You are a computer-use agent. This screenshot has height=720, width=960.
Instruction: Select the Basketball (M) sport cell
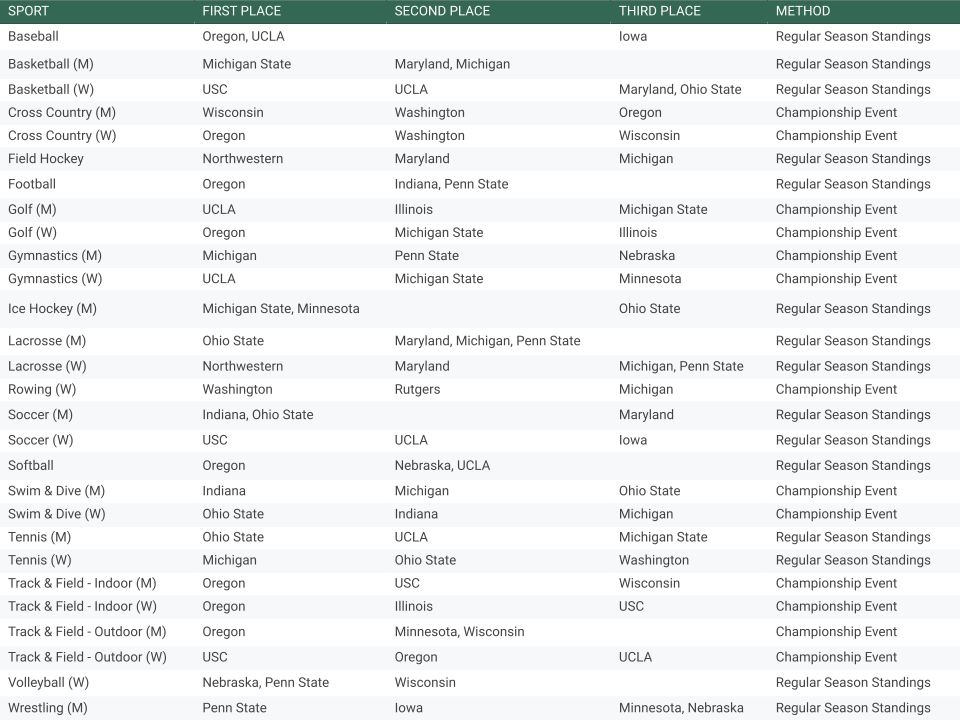[x=51, y=64]
